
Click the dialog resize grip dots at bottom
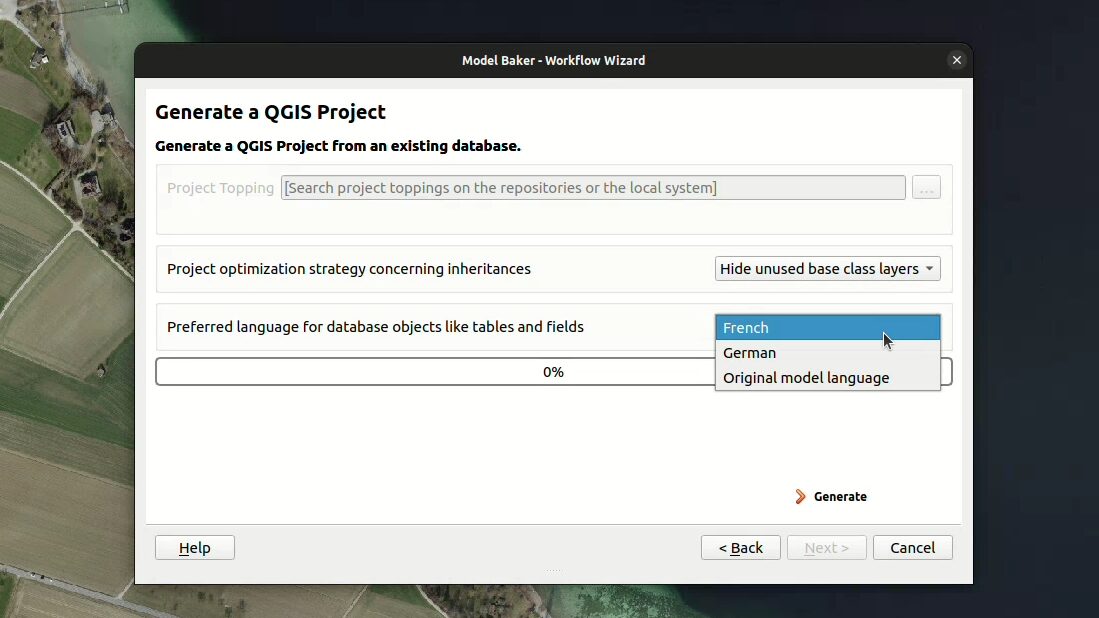(553, 571)
